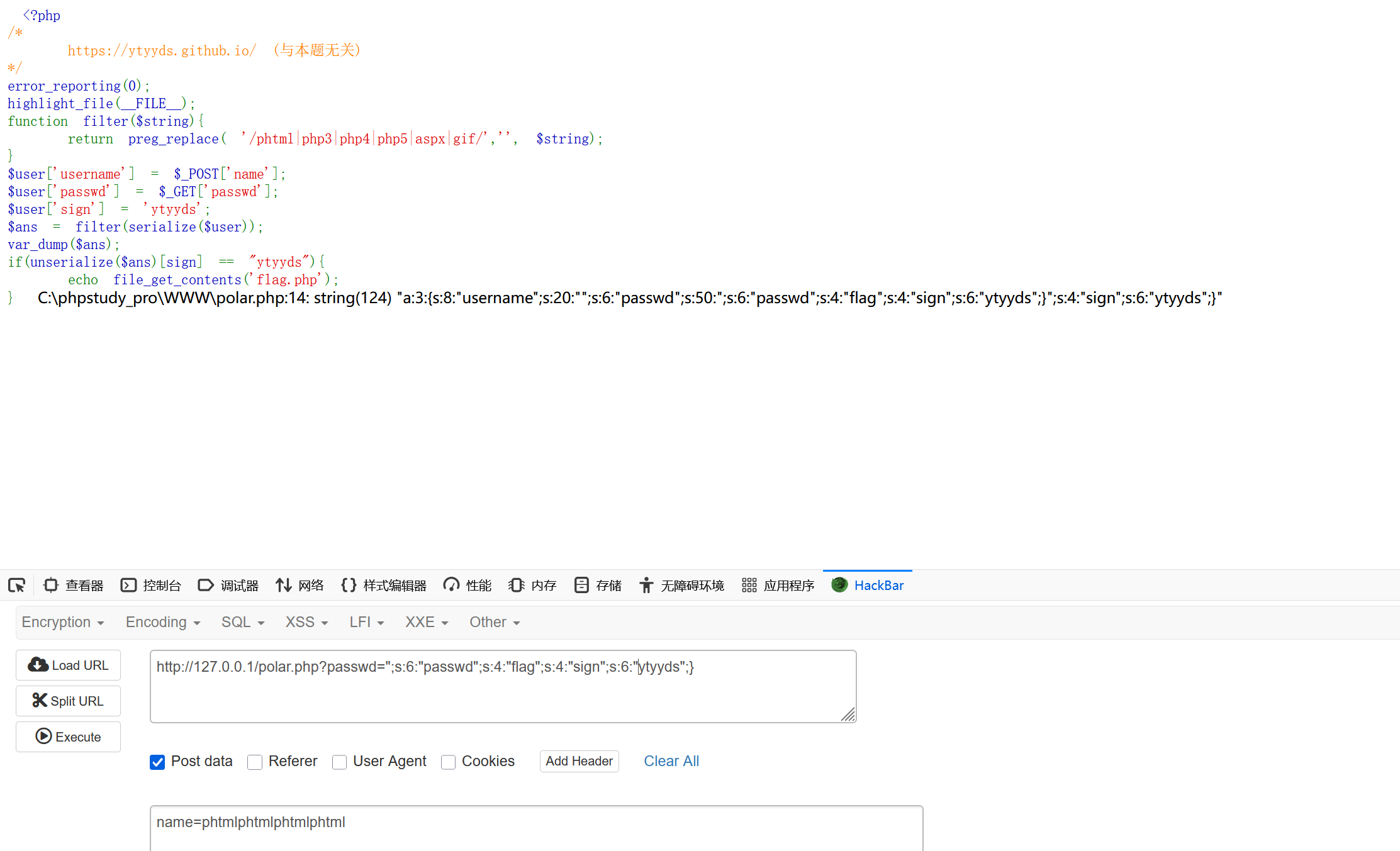Expand the XSS dropdown menu
Image resolution: width=1400 pixels, height=851 pixels.
(306, 622)
